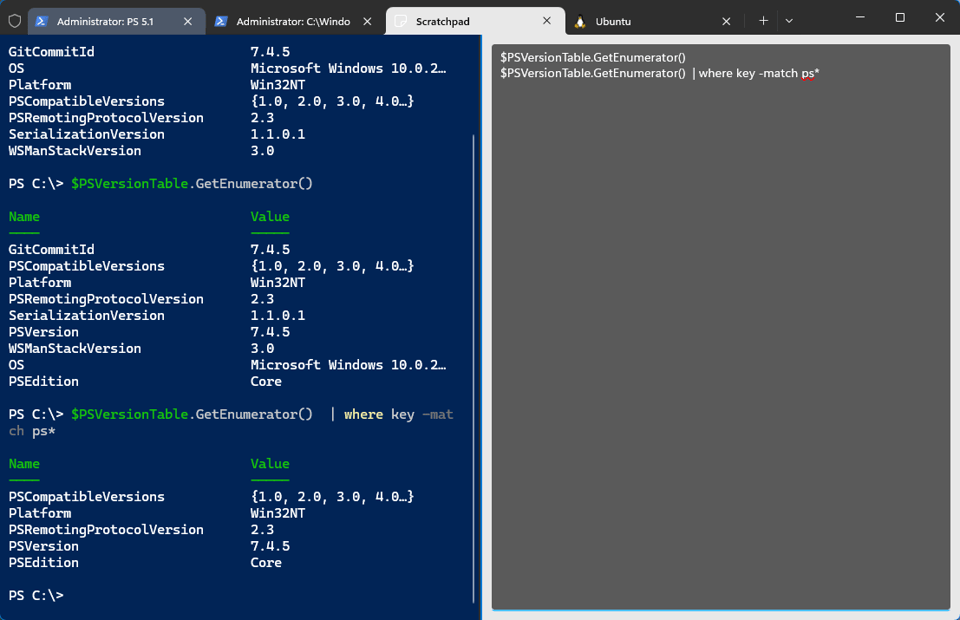The width and height of the screenshot is (960, 620).
Task: Click the Platform row in the last table
Action: (157, 514)
